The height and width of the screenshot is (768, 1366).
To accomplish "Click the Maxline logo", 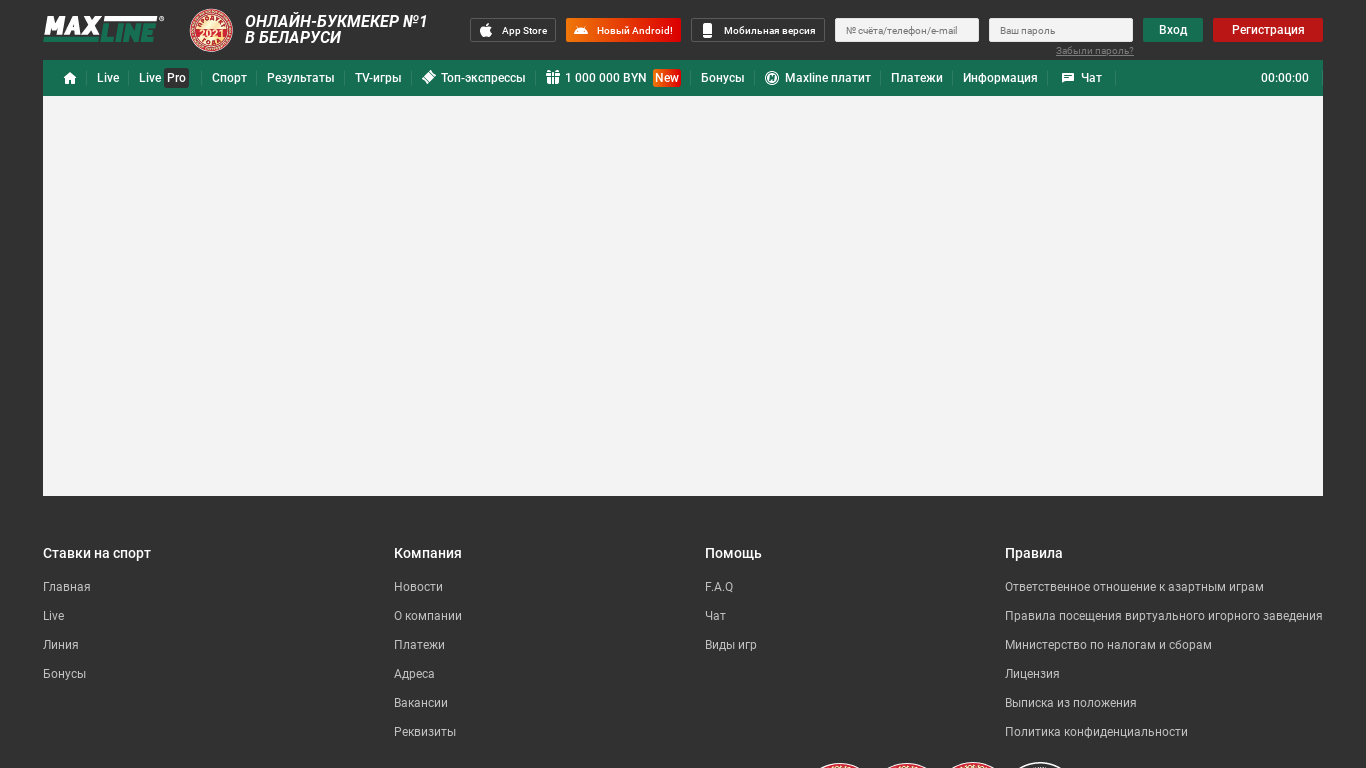I will (103, 29).
